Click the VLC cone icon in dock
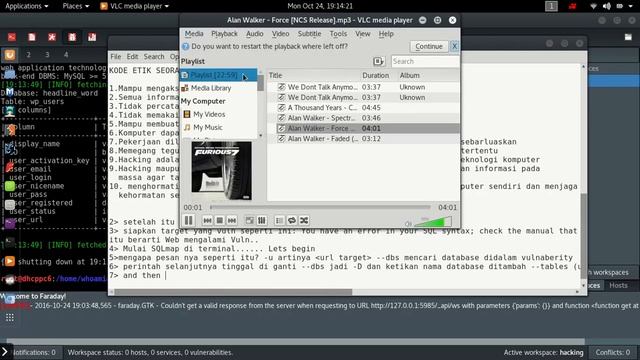 click(x=10, y=261)
